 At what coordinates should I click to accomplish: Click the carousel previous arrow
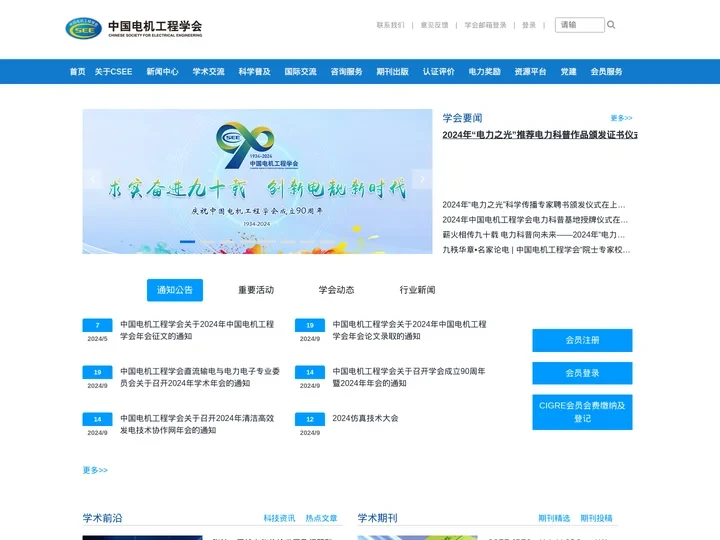coord(92,179)
